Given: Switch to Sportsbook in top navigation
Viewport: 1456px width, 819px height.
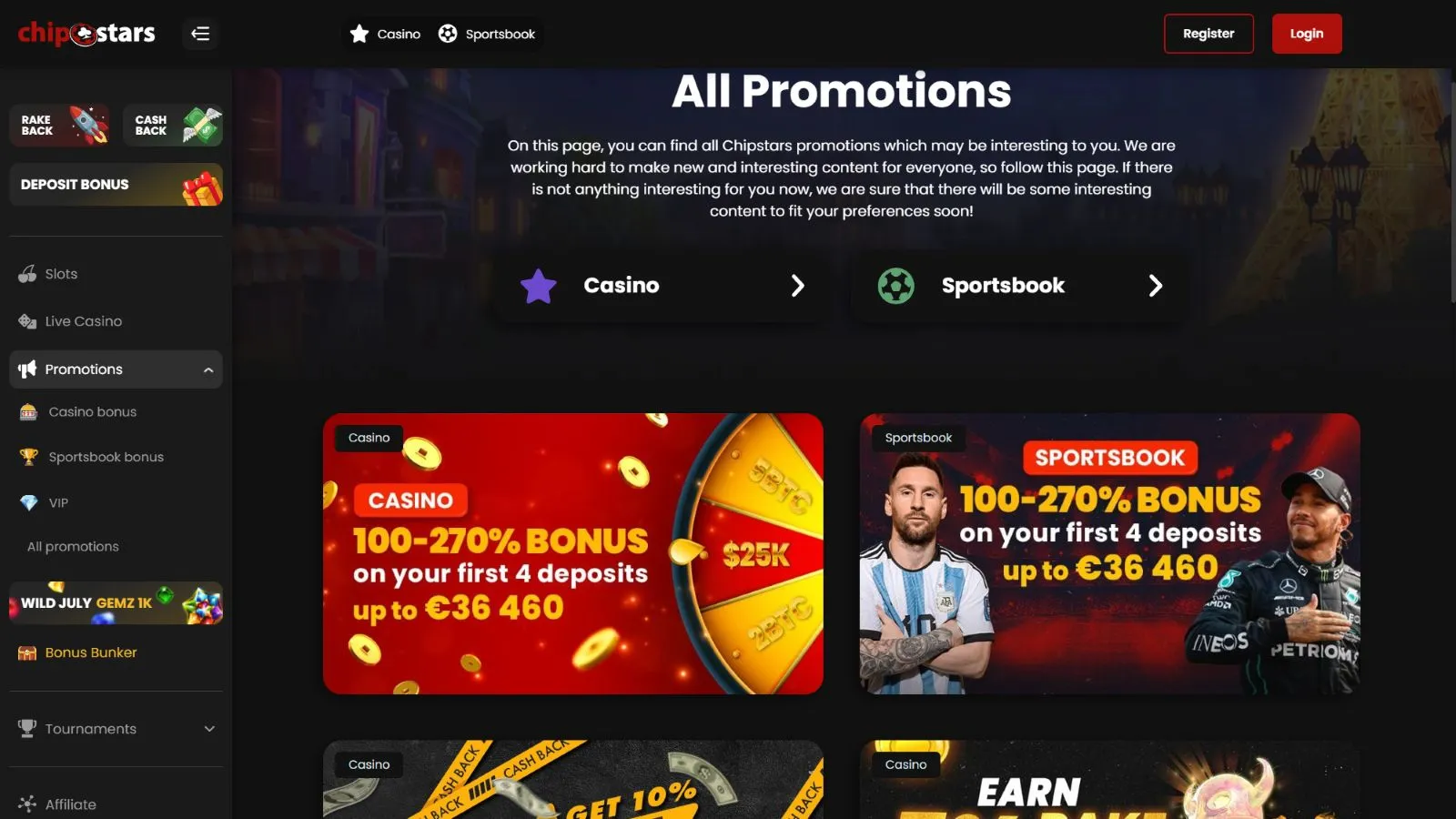Looking at the screenshot, I should tap(487, 34).
